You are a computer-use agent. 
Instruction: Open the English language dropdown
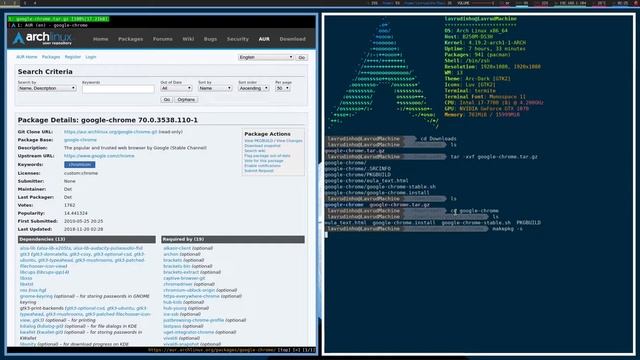266,58
